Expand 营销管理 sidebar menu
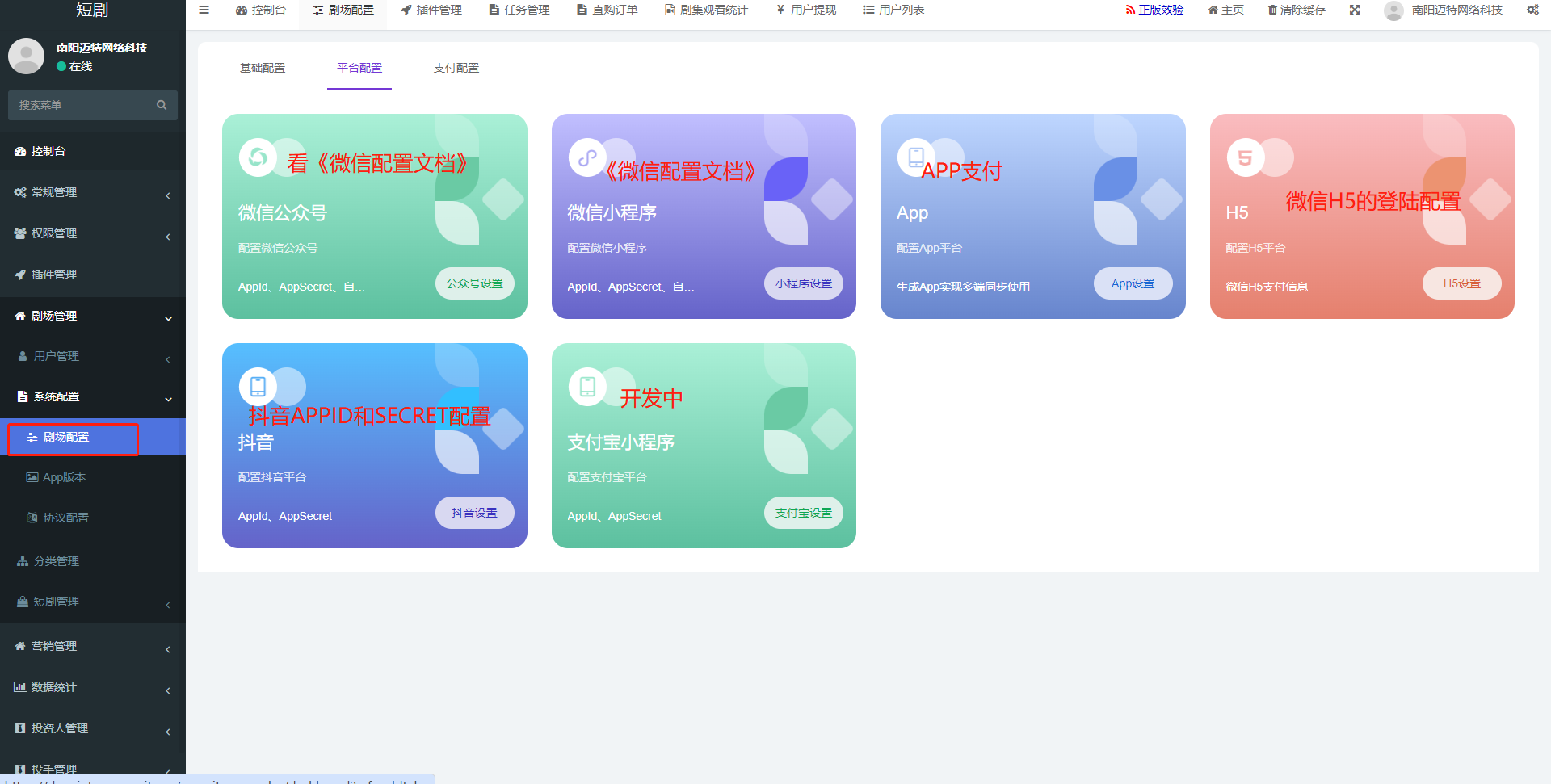This screenshot has height=784, width=1551. pos(93,646)
